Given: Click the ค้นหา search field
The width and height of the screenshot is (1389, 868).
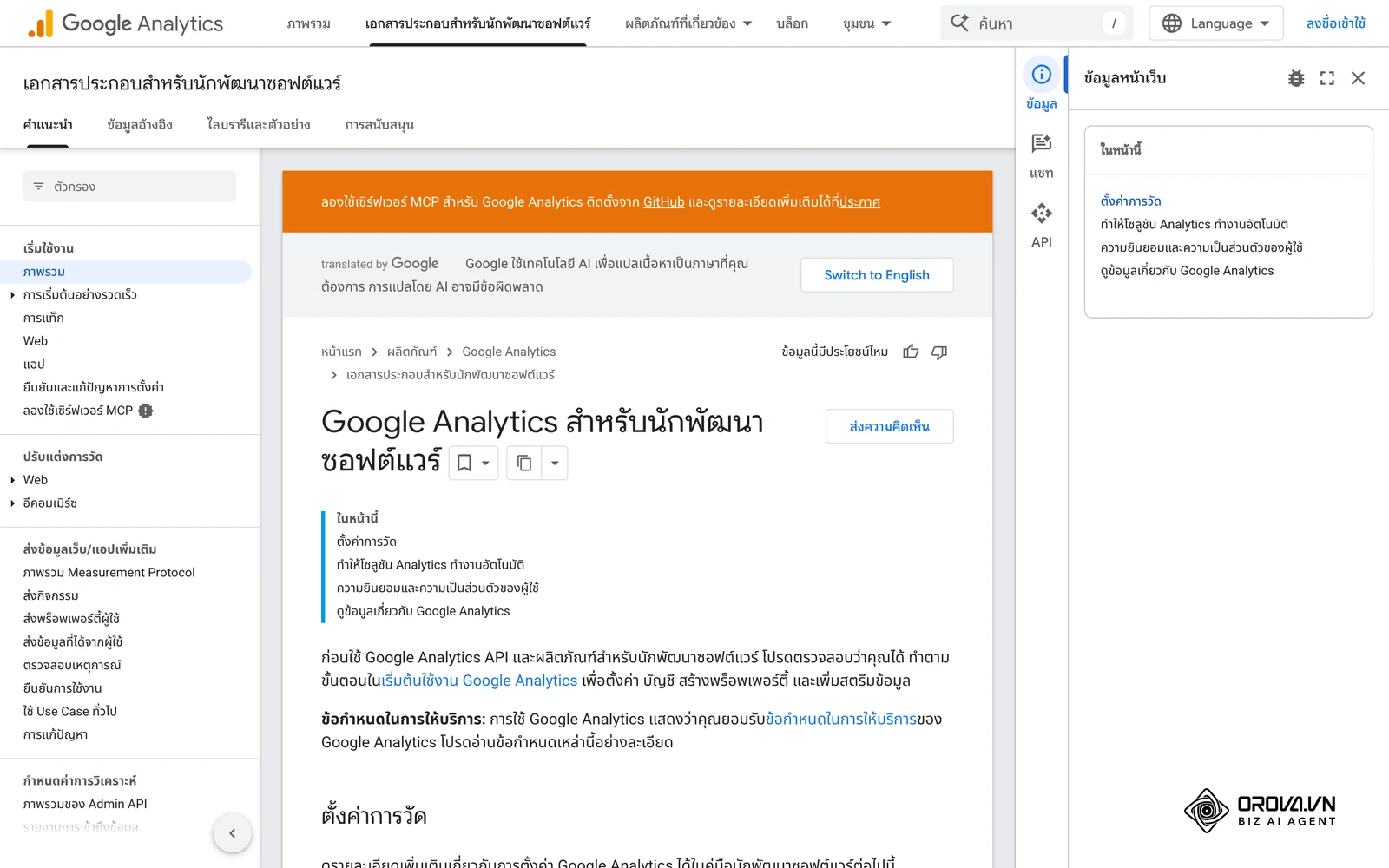Looking at the screenshot, I should point(1037,23).
